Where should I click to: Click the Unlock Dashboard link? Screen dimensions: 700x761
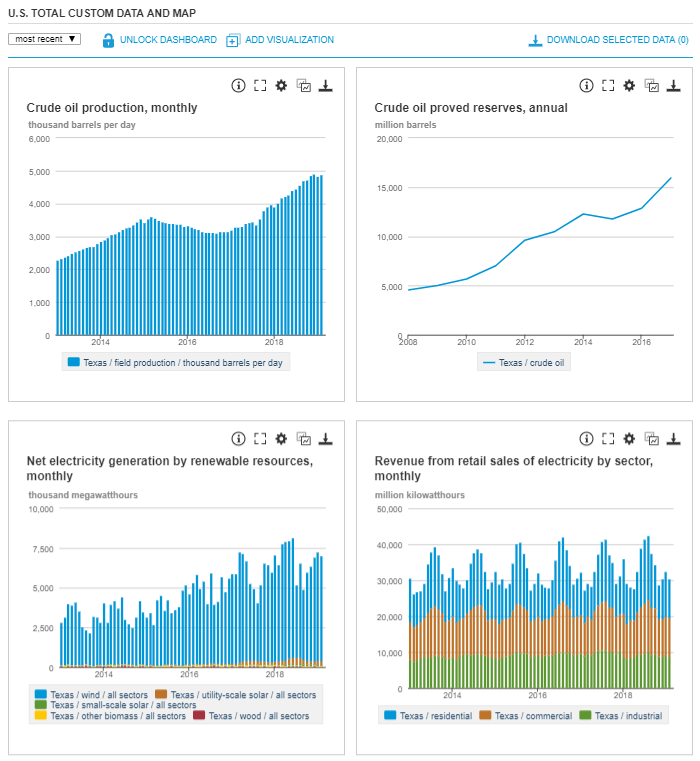[x=168, y=40]
